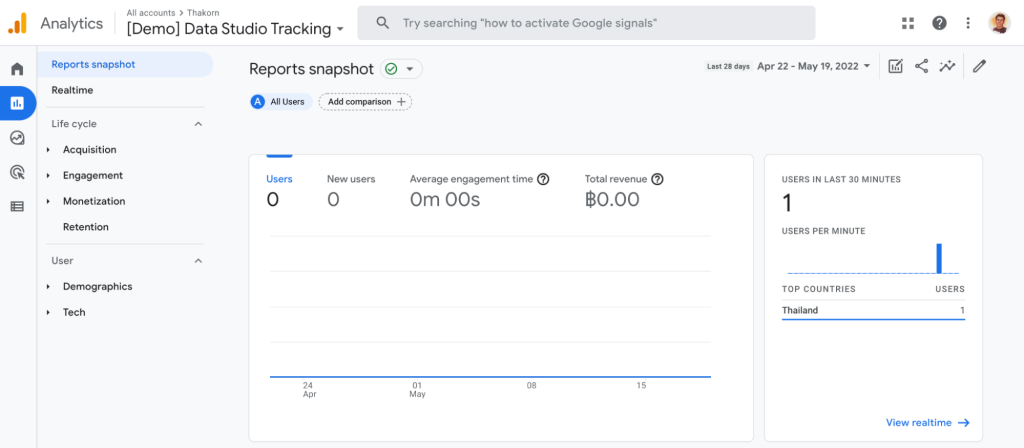Viewport: 1024px width, 448px height.
Task: Collapse the User section
Action: pos(199,261)
